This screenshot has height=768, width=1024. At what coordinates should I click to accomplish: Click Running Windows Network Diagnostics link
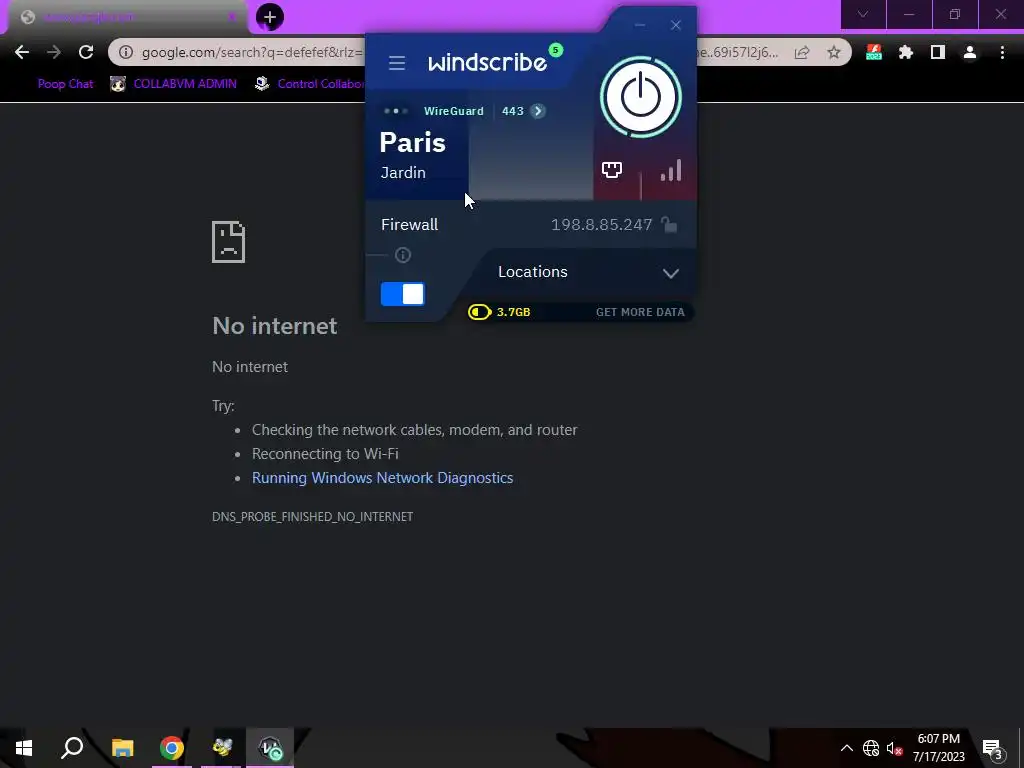(x=383, y=478)
